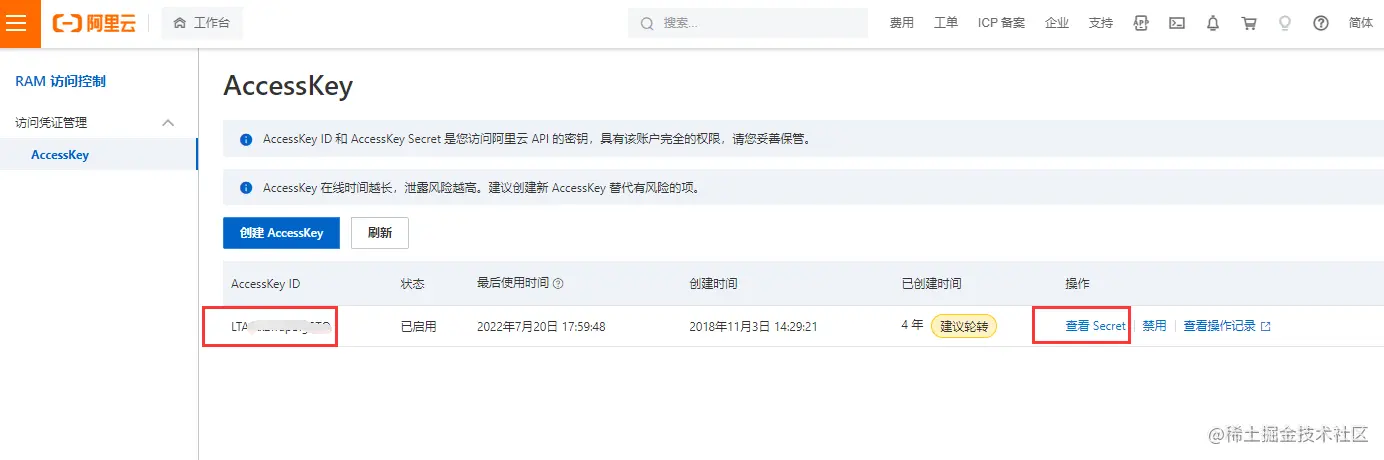Open the 企业 menu
The height and width of the screenshot is (460, 1384).
click(x=1057, y=23)
